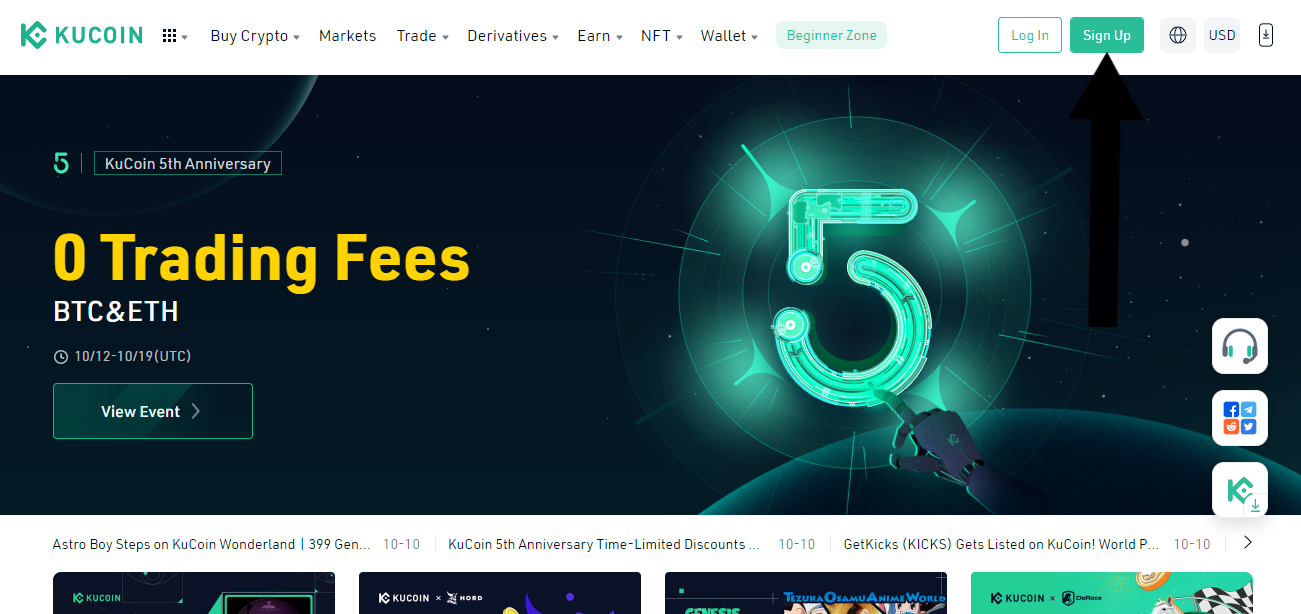Go to the Markets page
Viewport: 1301px width, 614px height.
tap(347, 36)
